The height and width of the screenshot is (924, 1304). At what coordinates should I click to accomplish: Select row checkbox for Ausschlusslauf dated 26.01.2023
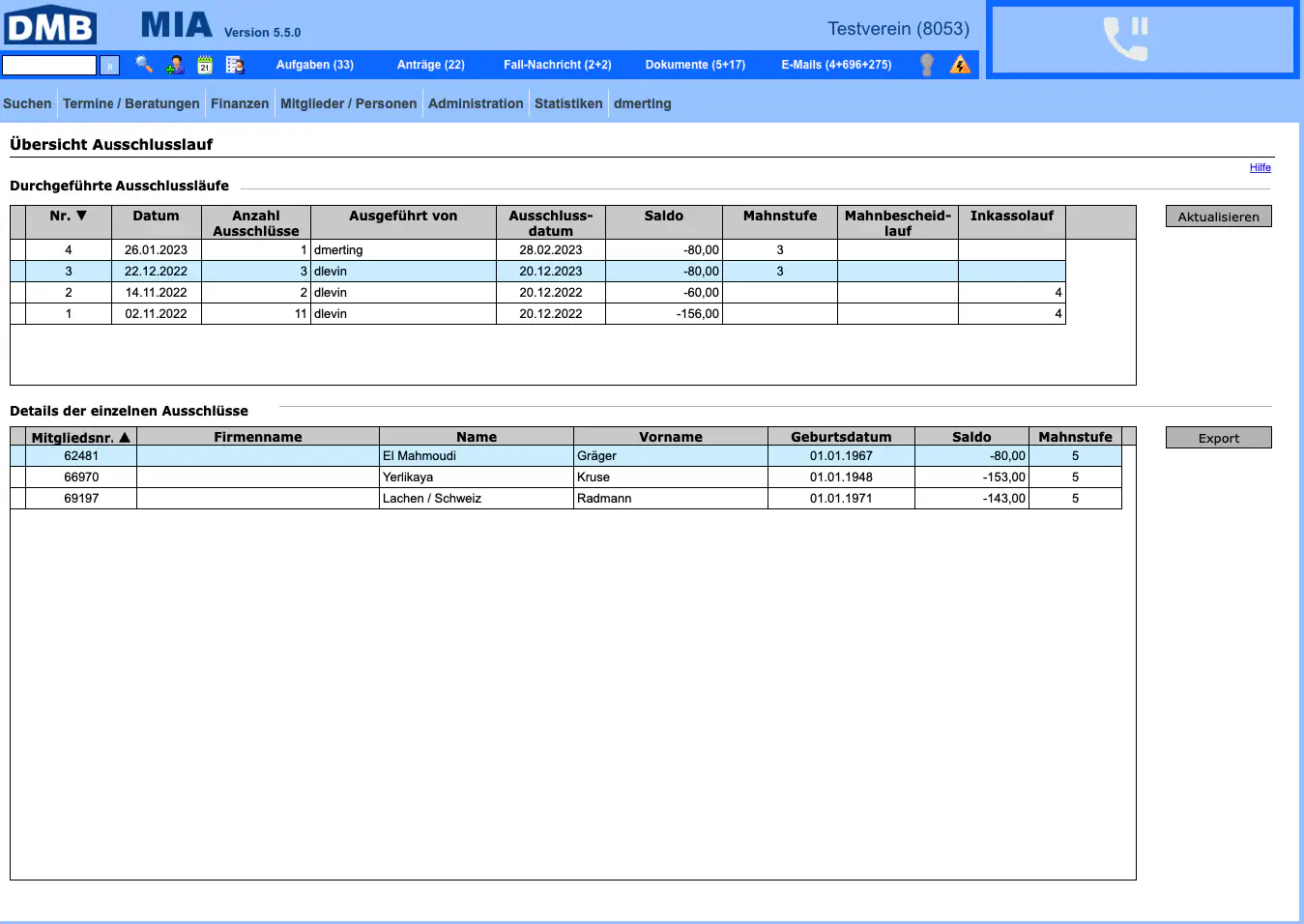(17, 250)
